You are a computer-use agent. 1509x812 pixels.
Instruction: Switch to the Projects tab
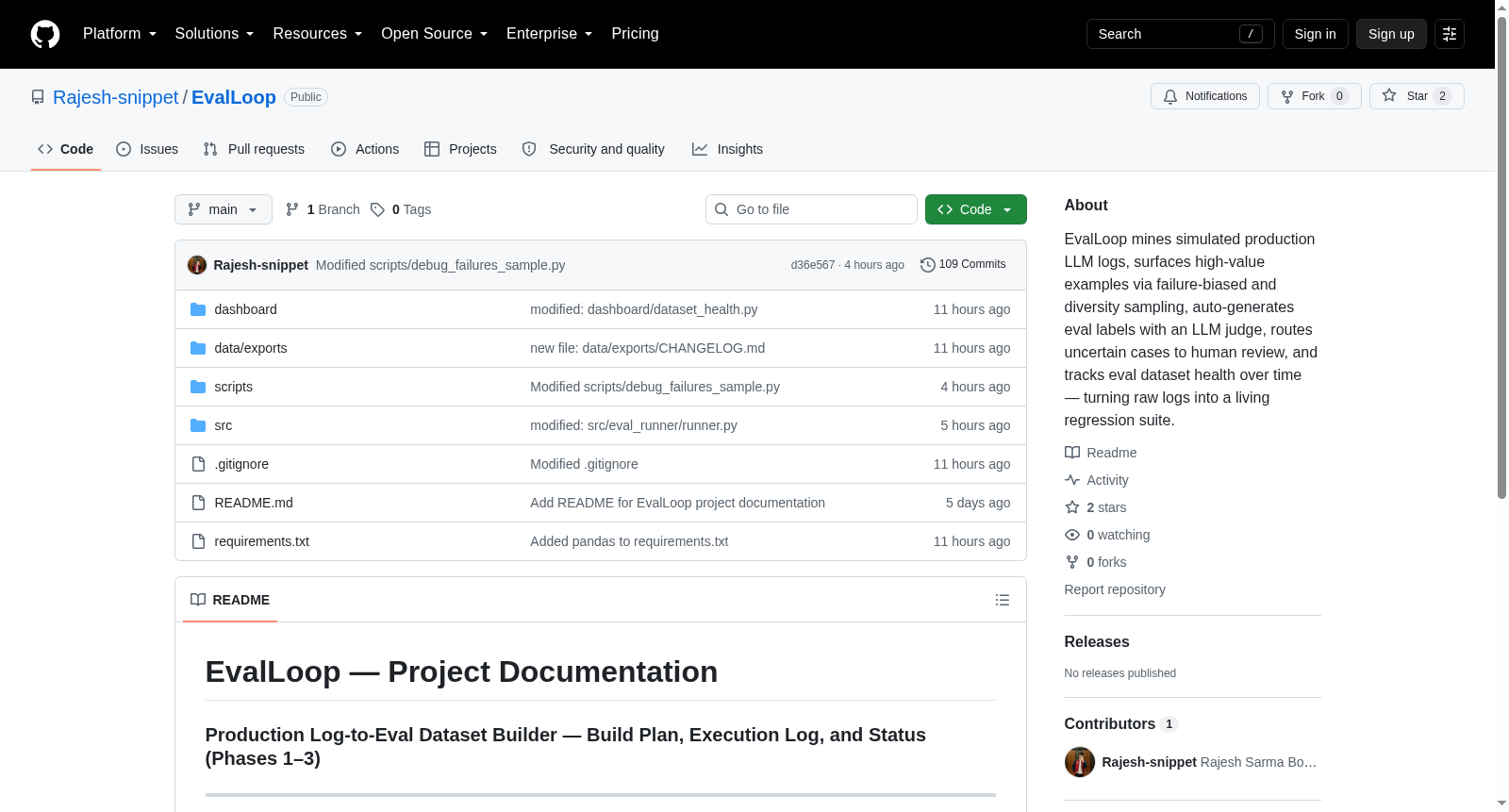click(460, 149)
